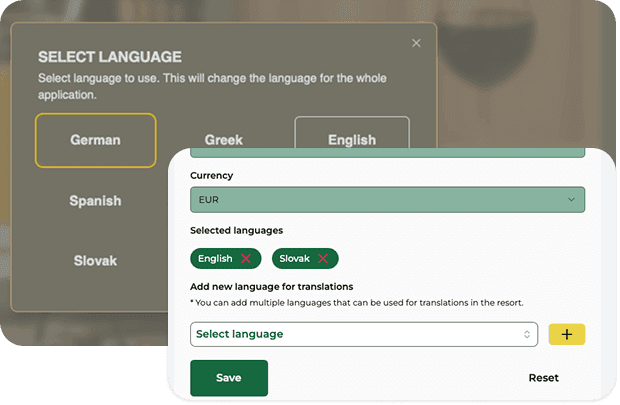Click the up-down arrows in Select language
This screenshot has width=620, height=405.
coord(526,334)
